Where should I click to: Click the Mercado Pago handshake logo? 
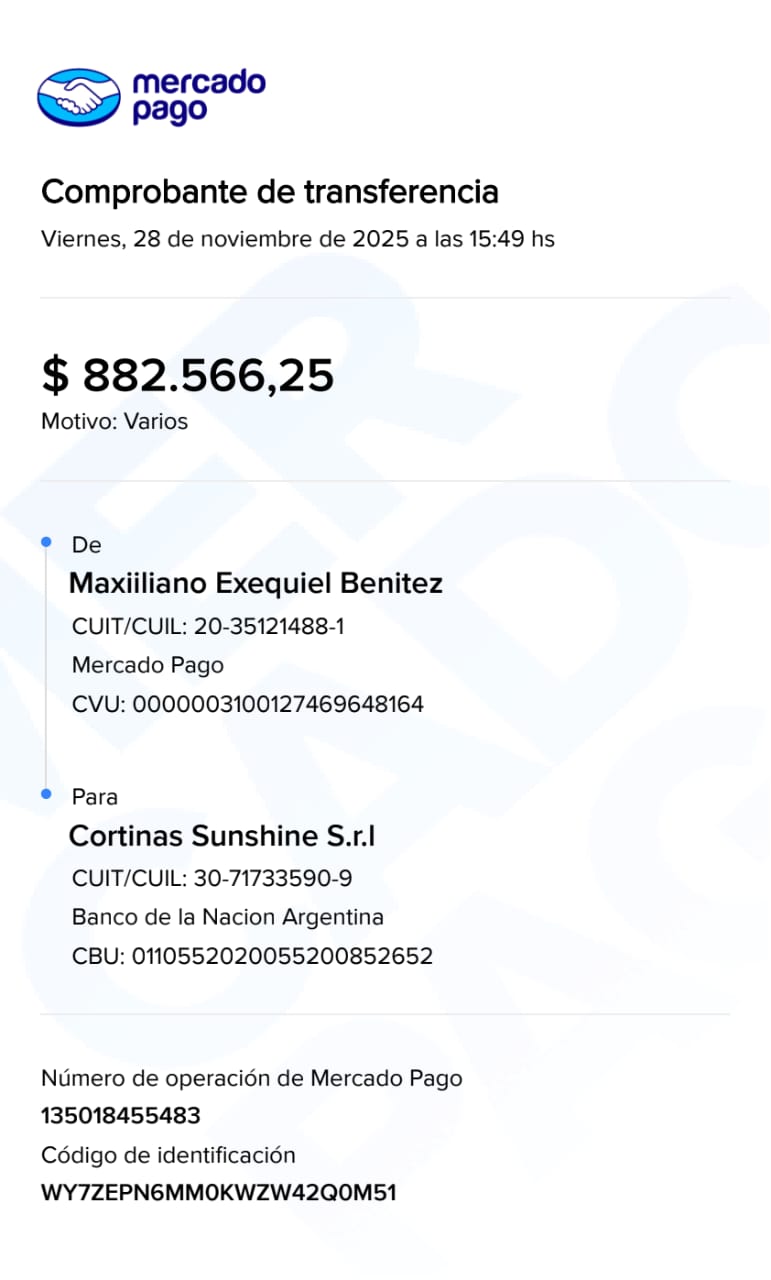tap(78, 96)
